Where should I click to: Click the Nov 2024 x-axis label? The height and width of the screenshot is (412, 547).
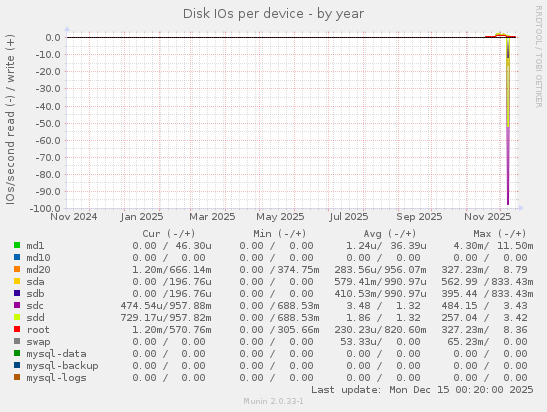(x=74, y=217)
